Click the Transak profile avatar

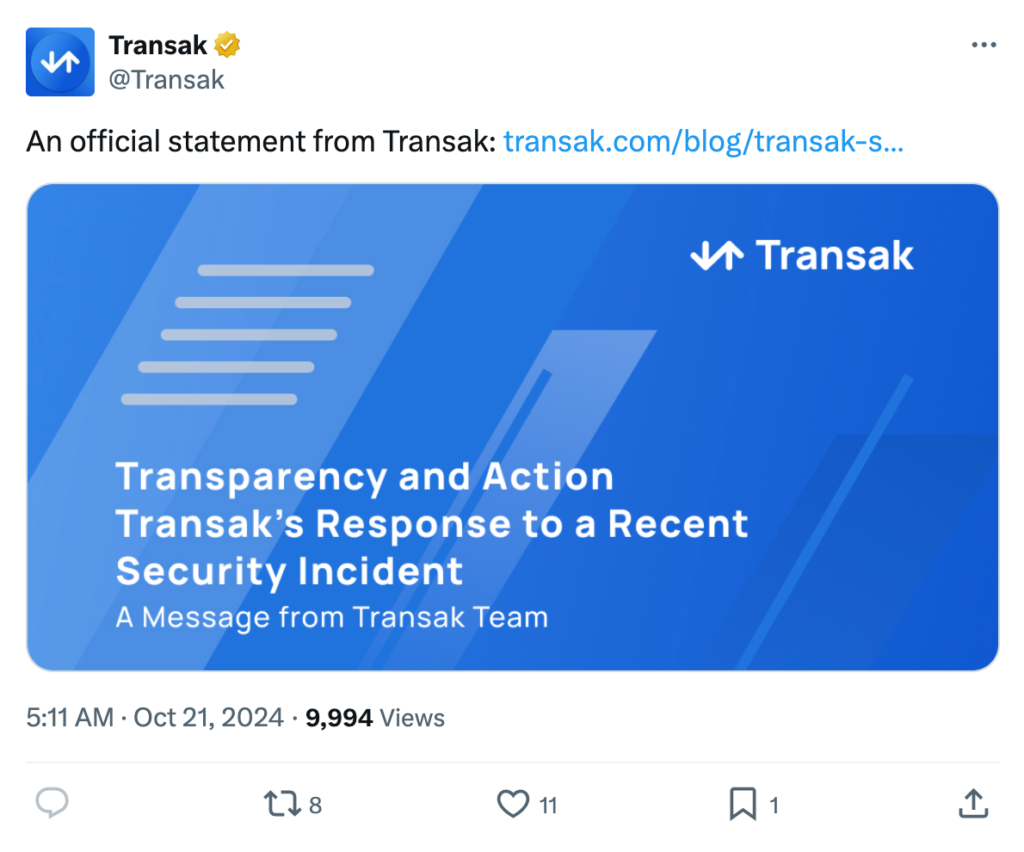pos(60,62)
